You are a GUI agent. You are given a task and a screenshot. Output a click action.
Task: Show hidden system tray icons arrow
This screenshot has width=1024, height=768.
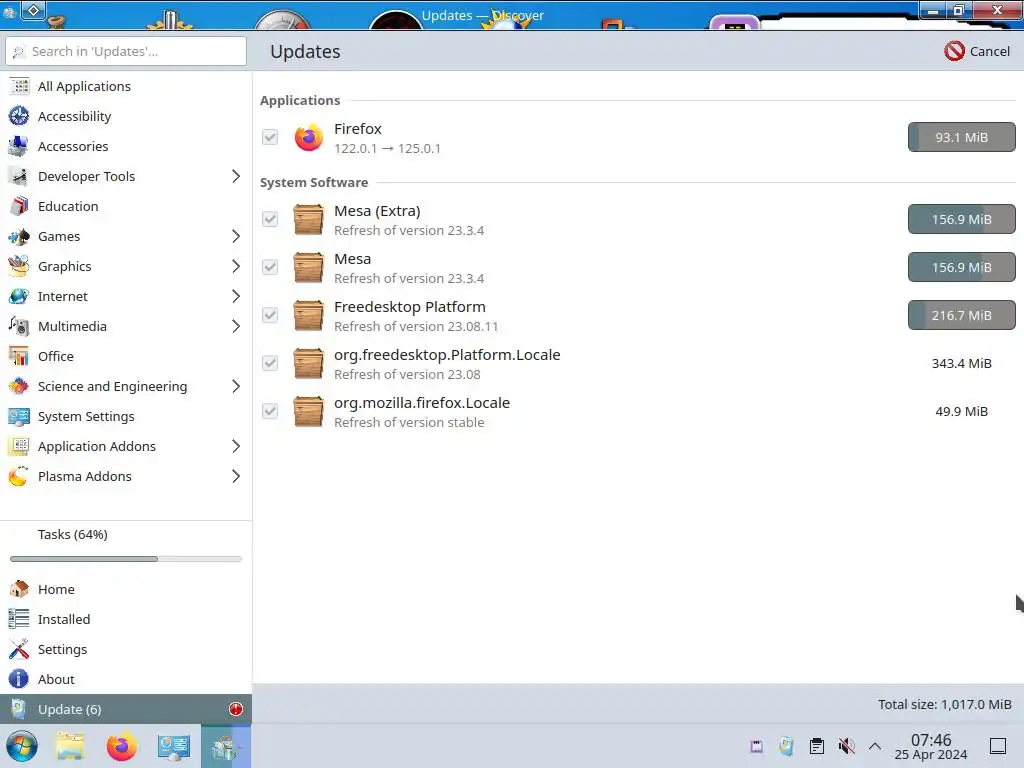pos(875,746)
